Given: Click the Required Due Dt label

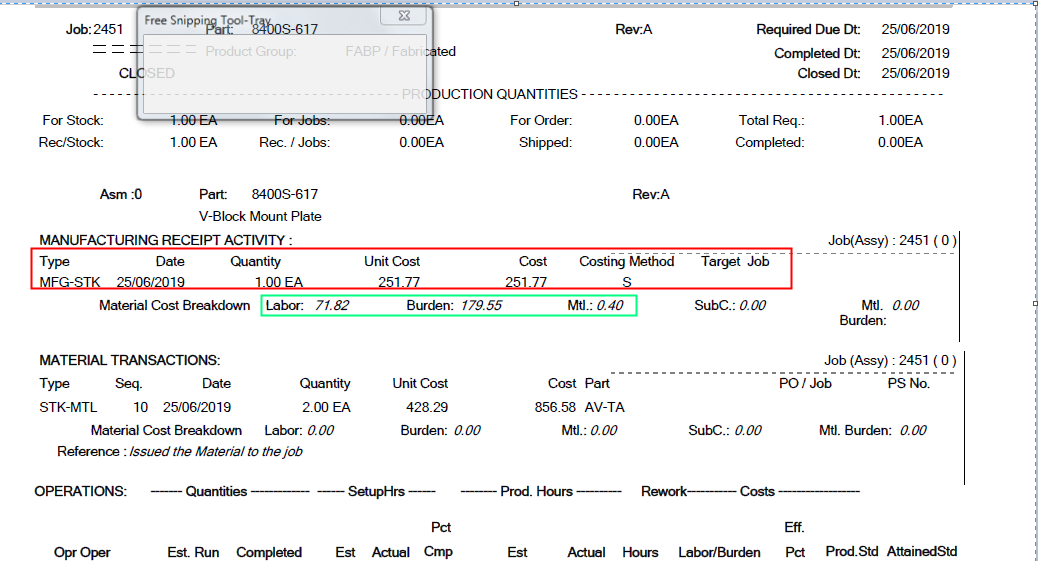Looking at the screenshot, I should point(808,29).
